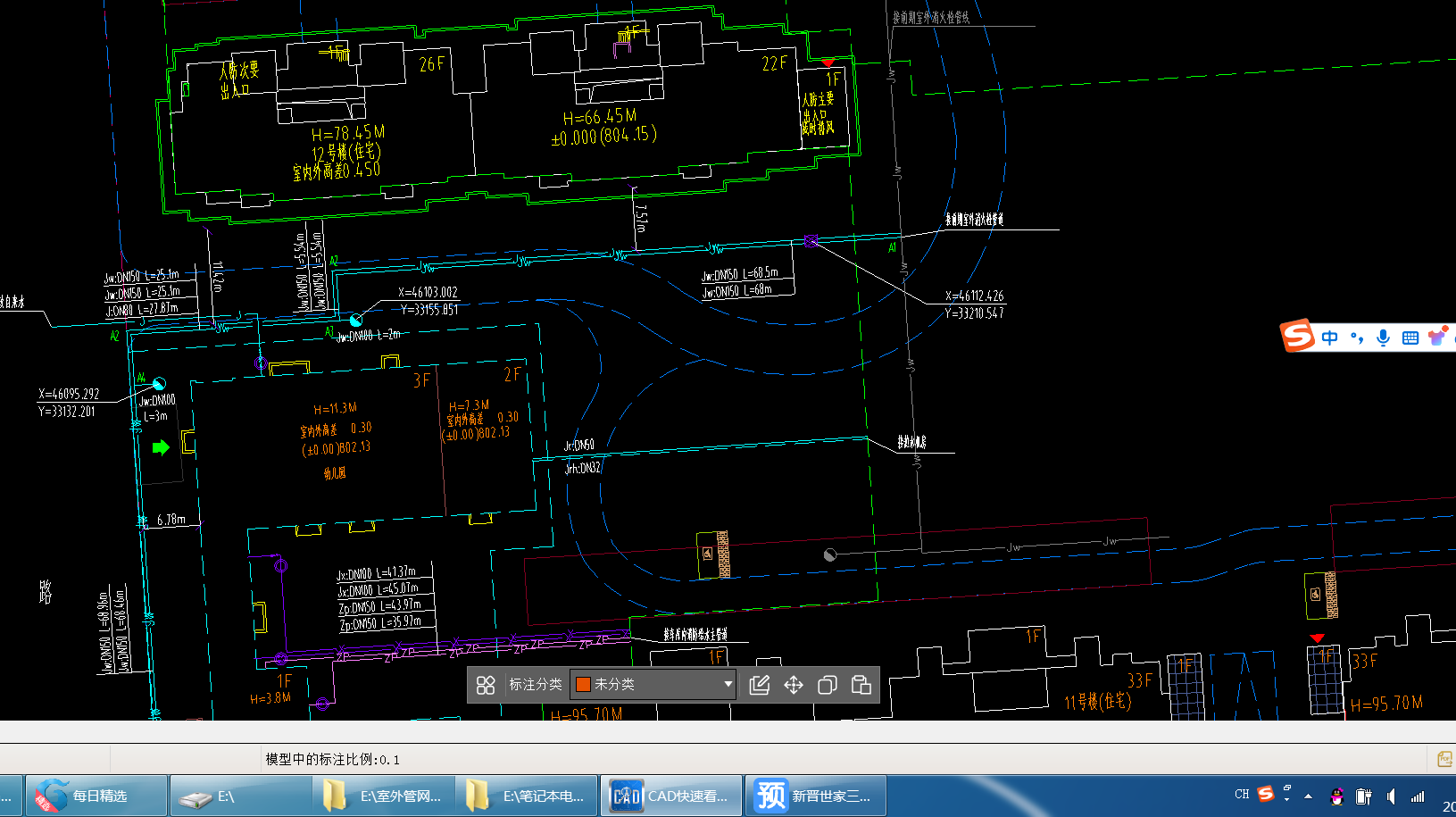Screen dimensions: 1456x817
Task: Switch to E:\笔记本电 folder taskbar window
Action: coord(527,796)
